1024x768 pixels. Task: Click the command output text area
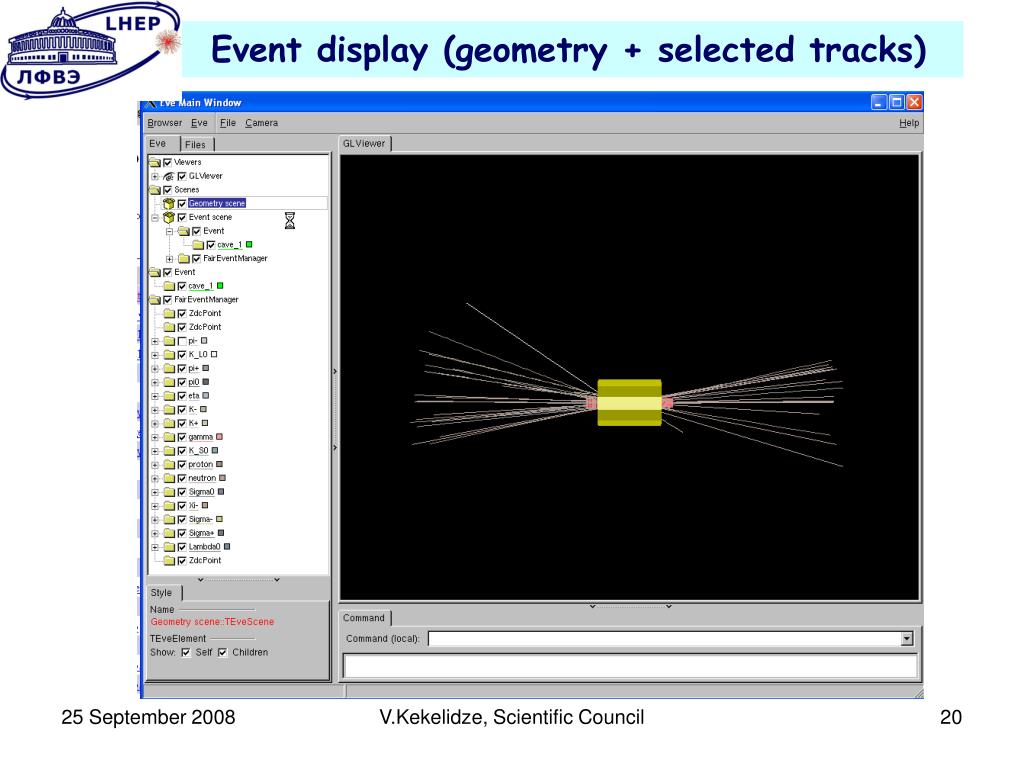630,666
